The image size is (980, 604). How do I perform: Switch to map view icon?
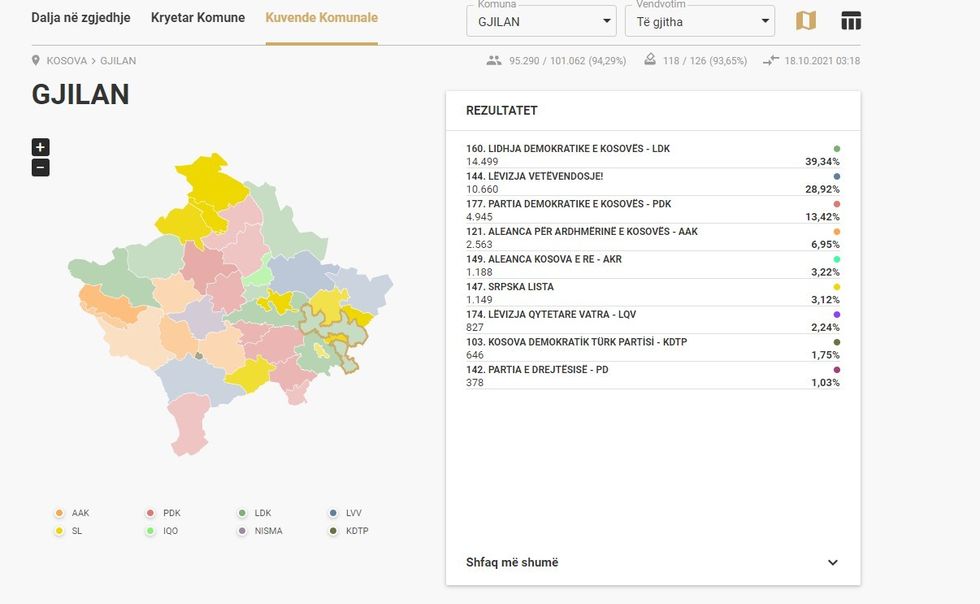click(x=805, y=21)
